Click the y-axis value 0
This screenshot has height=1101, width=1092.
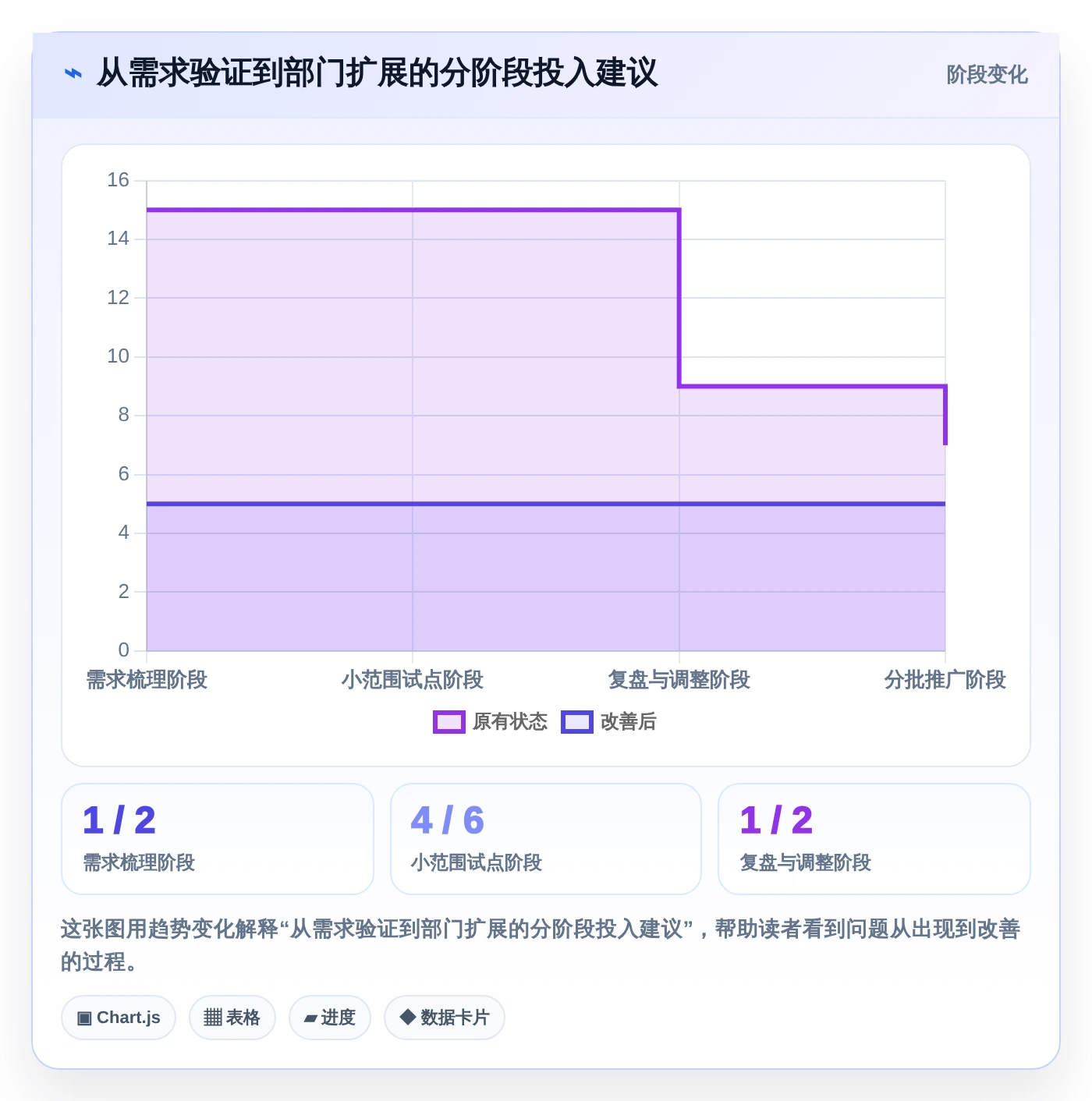[x=124, y=650]
